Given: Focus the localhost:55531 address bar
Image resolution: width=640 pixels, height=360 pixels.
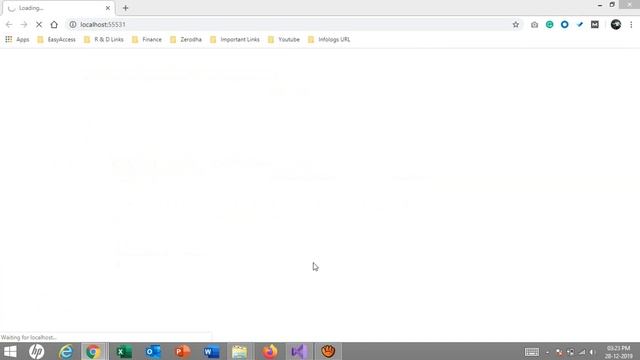Looking at the screenshot, I should [294, 24].
